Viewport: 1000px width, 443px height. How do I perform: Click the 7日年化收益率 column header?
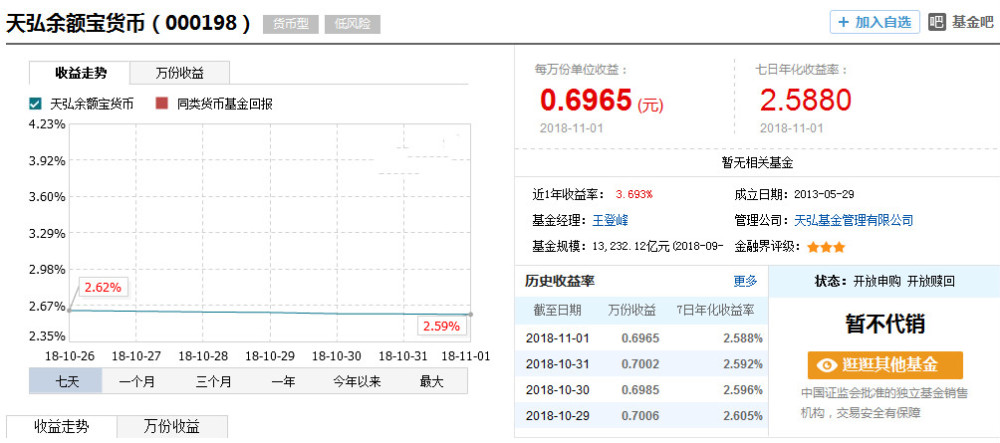(716, 310)
